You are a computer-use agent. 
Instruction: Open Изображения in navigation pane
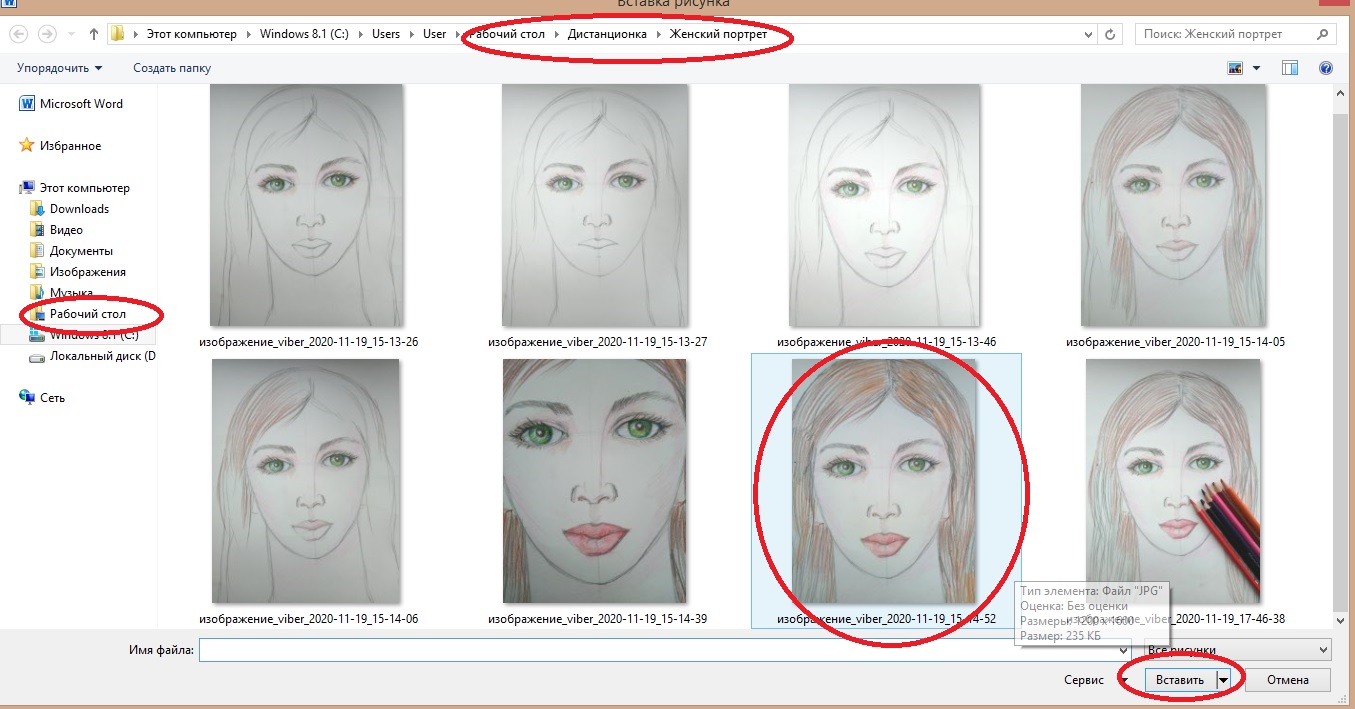coord(88,272)
